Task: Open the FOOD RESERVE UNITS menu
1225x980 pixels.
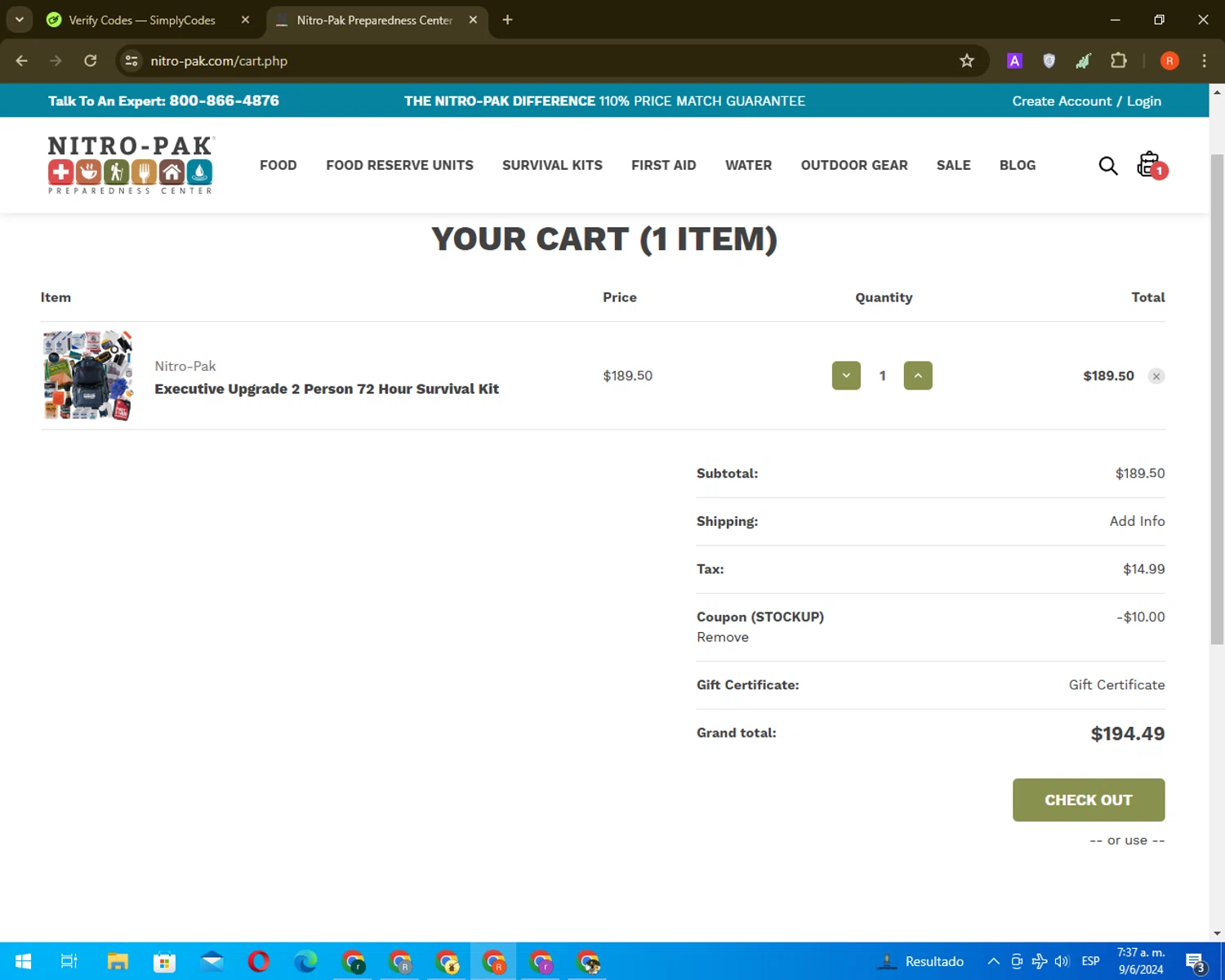Action: pyautogui.click(x=399, y=165)
